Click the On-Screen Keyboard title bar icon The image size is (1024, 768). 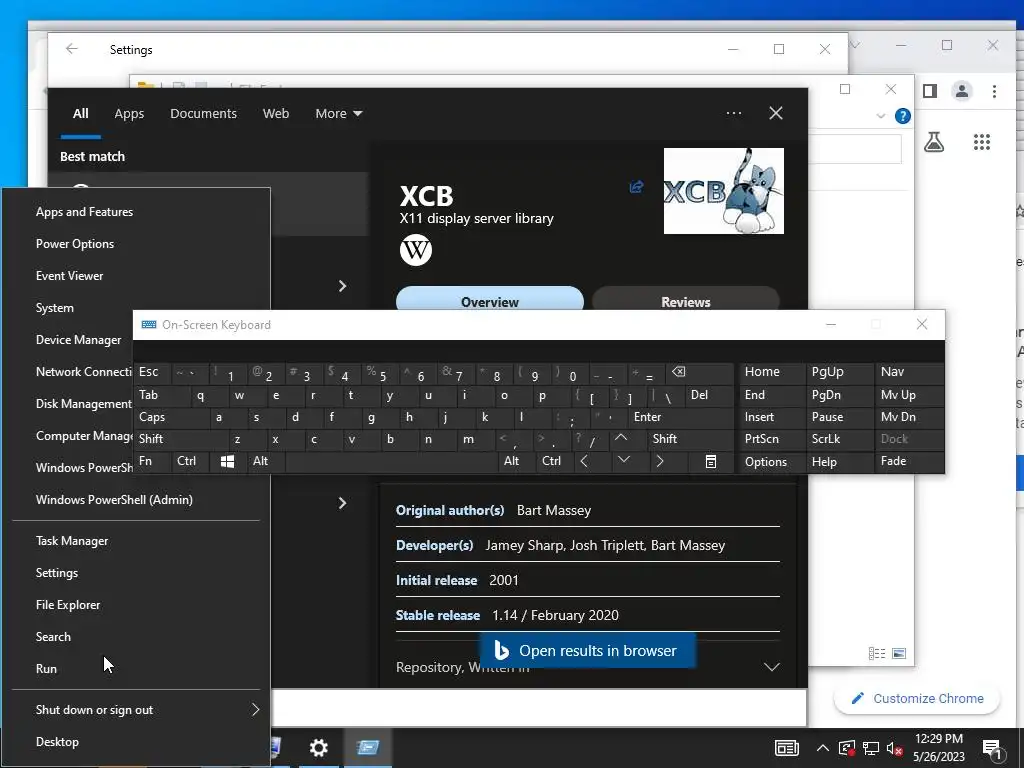(149, 325)
